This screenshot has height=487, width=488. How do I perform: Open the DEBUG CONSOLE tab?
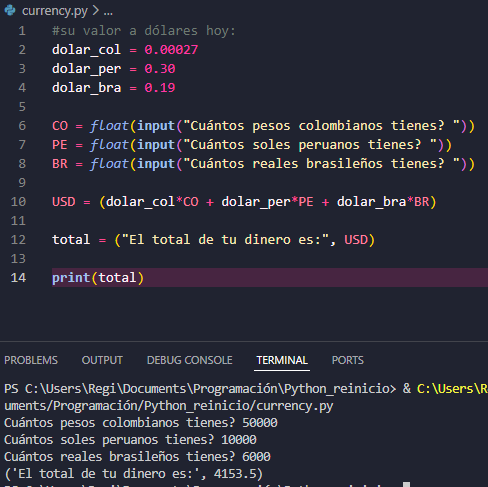pos(190,360)
